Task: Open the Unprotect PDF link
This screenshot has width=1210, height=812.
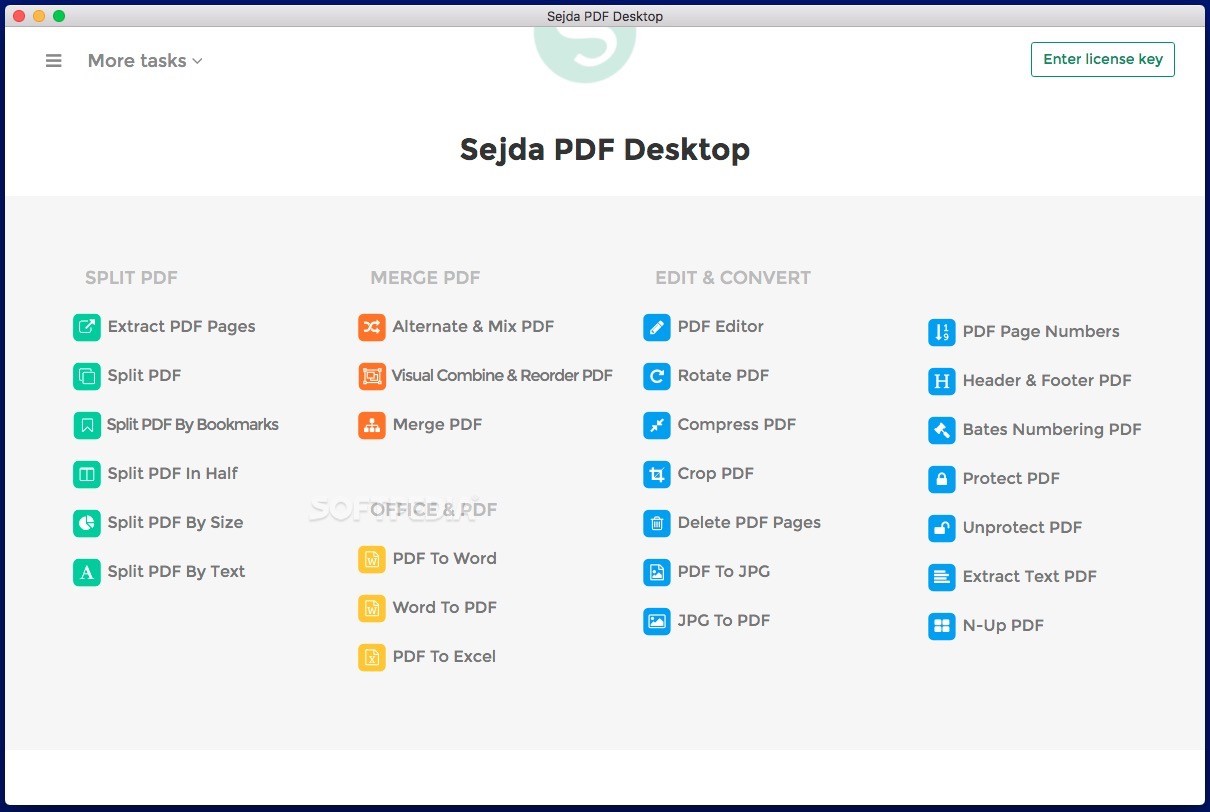Action: 1022,528
